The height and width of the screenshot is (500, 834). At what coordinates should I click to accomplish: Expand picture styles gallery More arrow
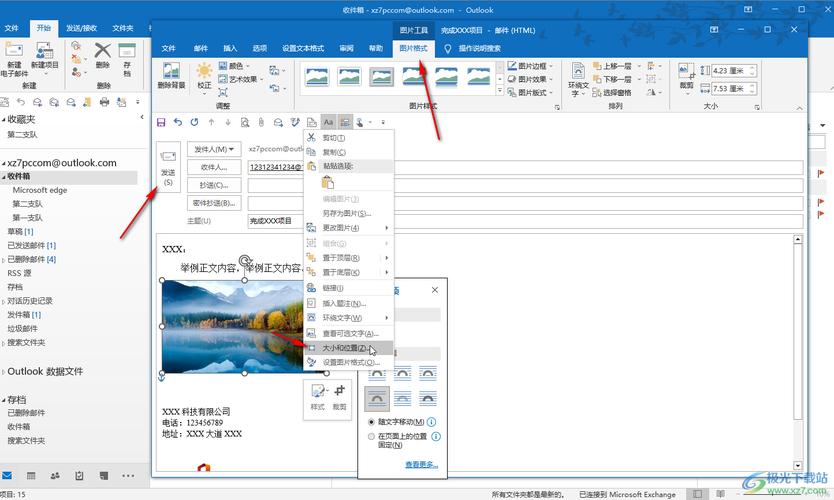click(499, 91)
